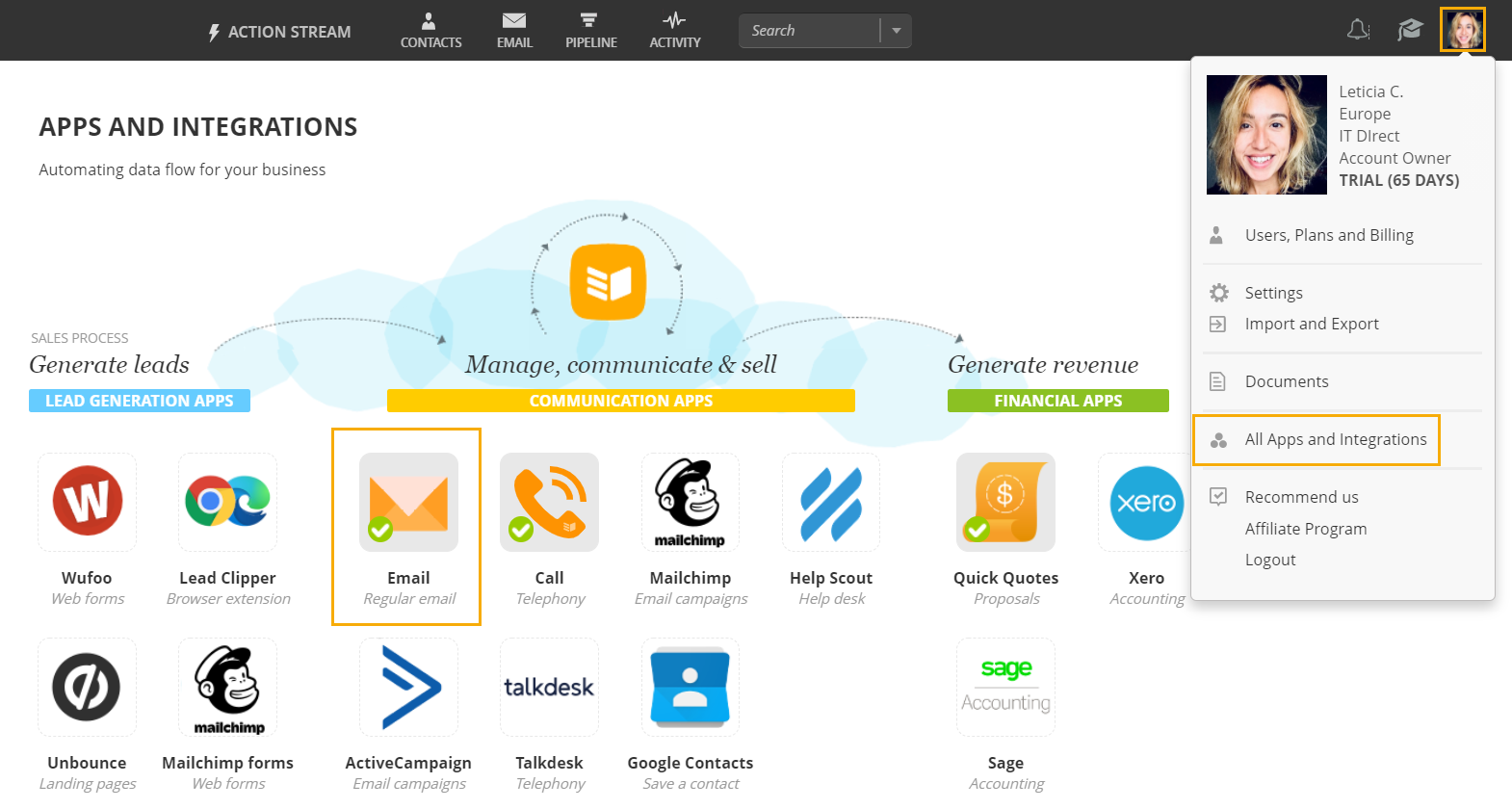This screenshot has height=809, width=1512.
Task: Click the Users, Plans and Billing person icon
Action: (1216, 235)
